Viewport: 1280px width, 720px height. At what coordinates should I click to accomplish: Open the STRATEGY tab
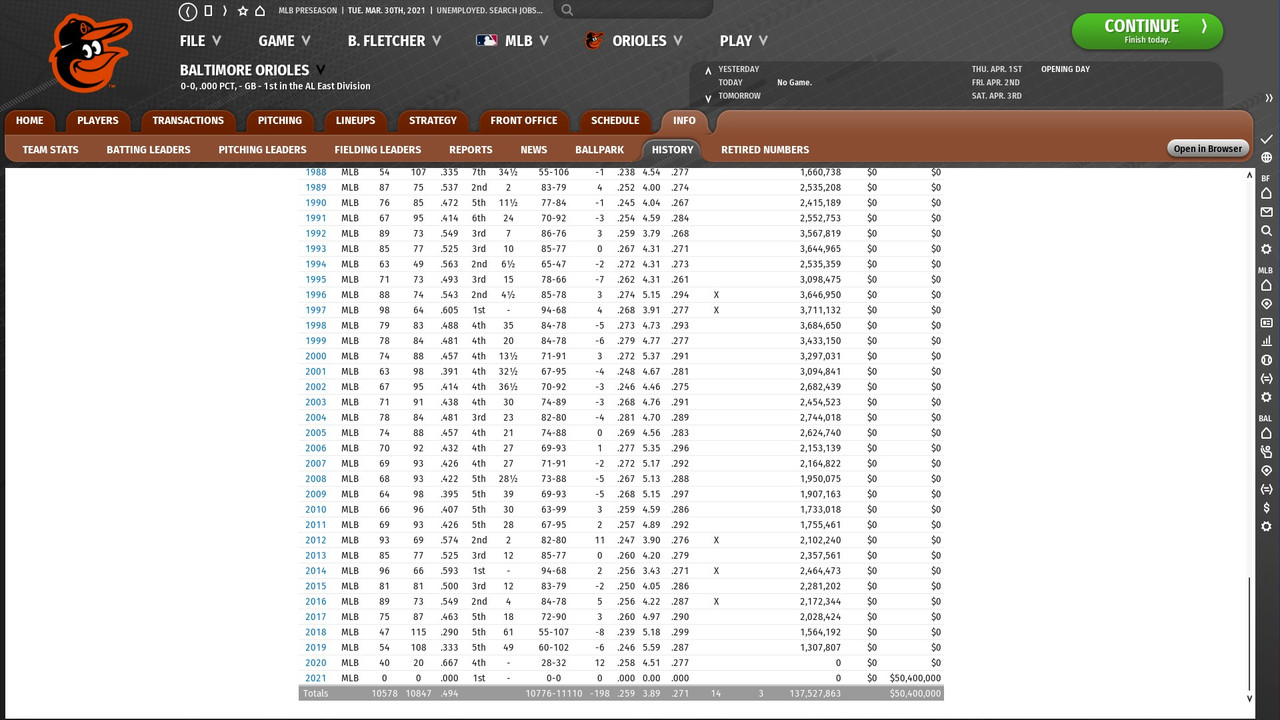433,121
